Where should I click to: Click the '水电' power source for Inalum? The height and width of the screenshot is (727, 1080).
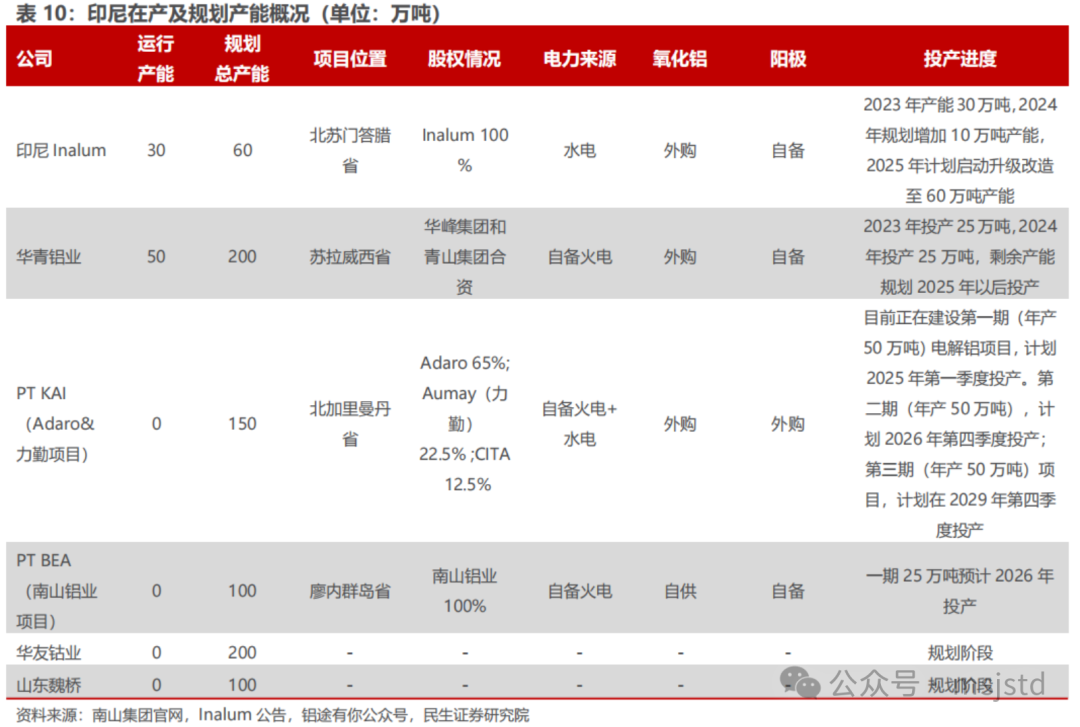point(579,150)
